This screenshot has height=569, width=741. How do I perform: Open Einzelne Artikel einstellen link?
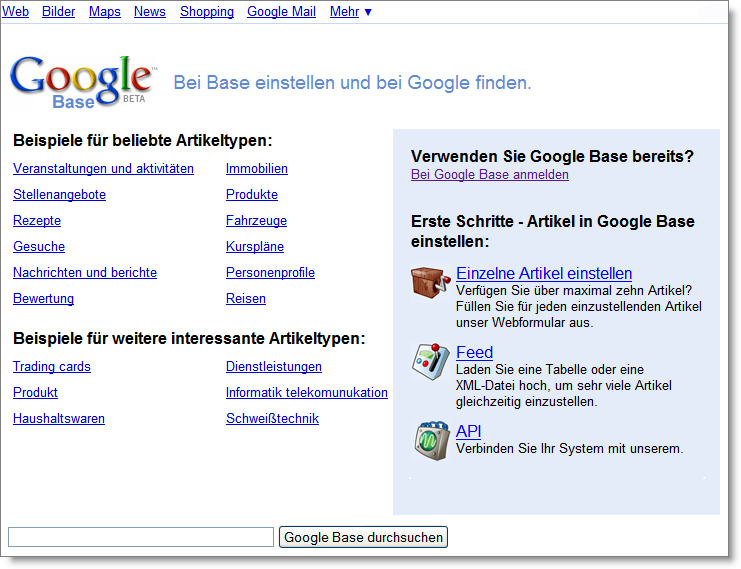point(544,274)
